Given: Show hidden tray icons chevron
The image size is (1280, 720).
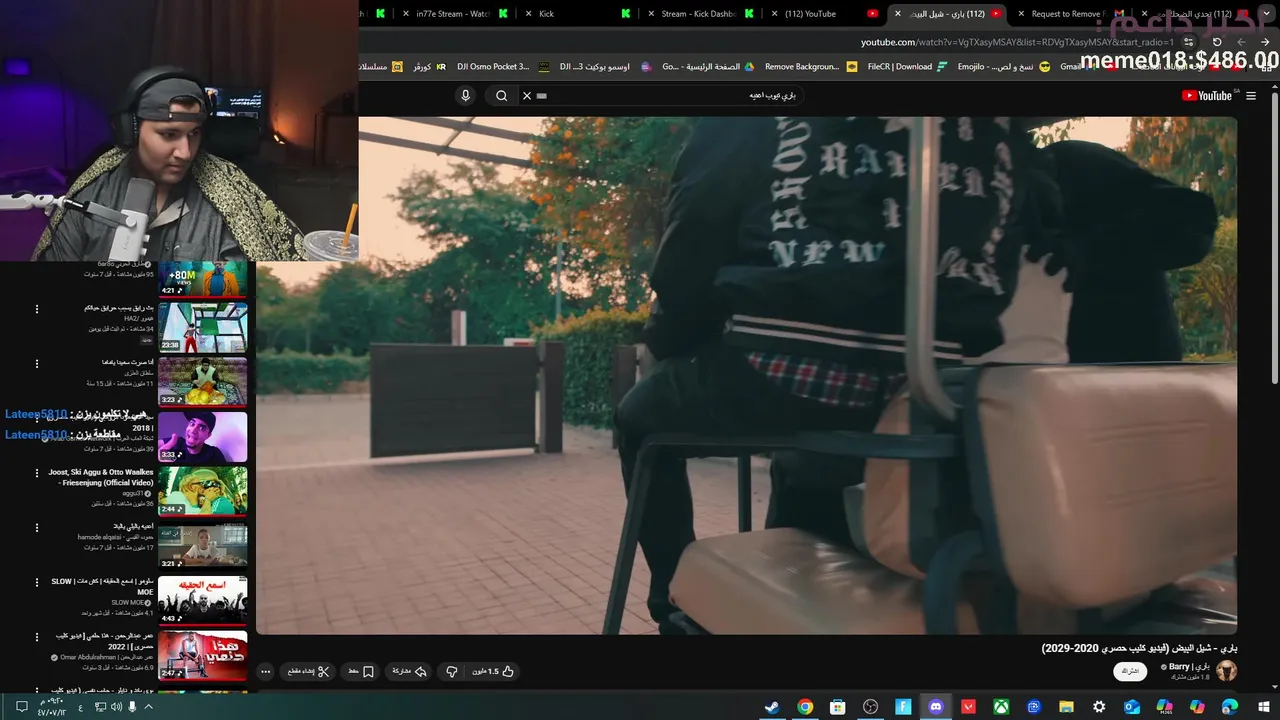Looking at the screenshot, I should pos(149,707).
